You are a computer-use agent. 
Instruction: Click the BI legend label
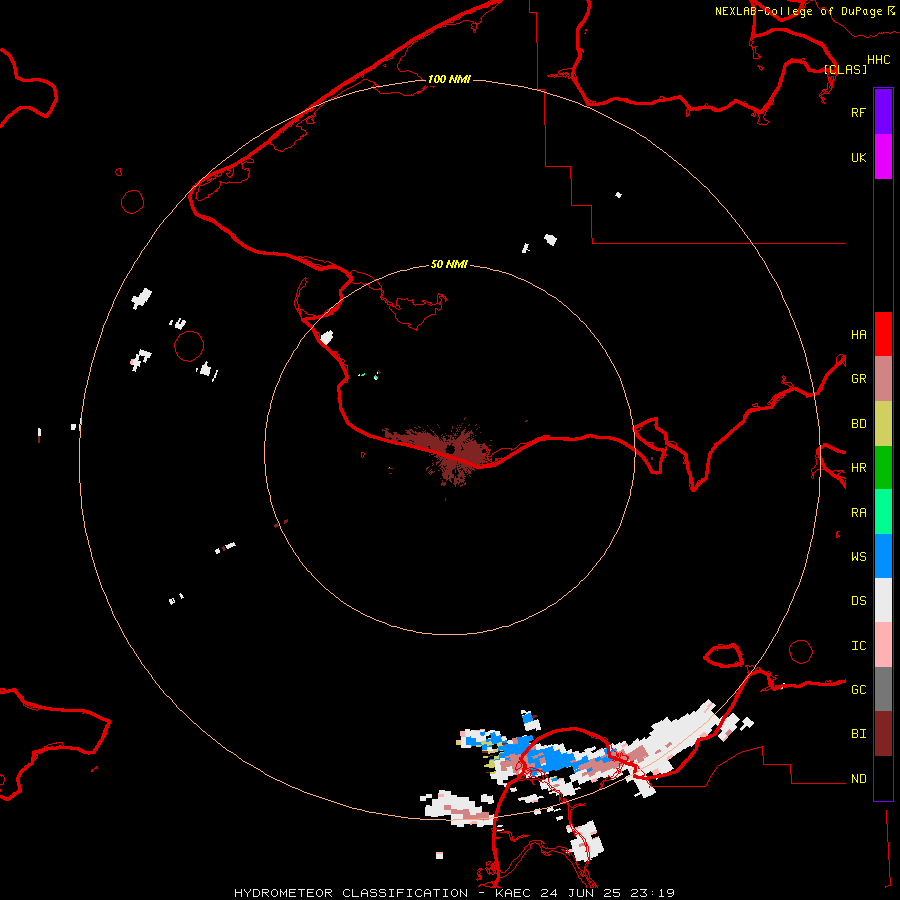(x=858, y=734)
